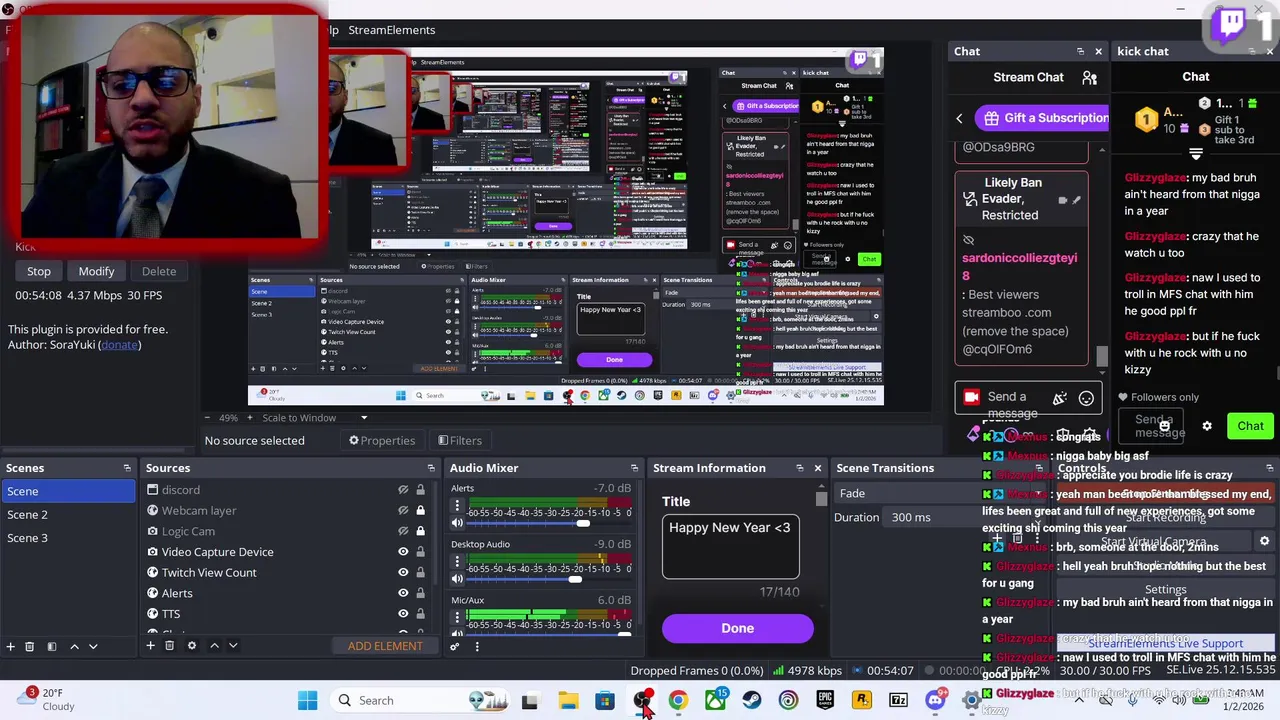Open File Explorer from taskbar
1280x720 pixels.
click(567, 701)
